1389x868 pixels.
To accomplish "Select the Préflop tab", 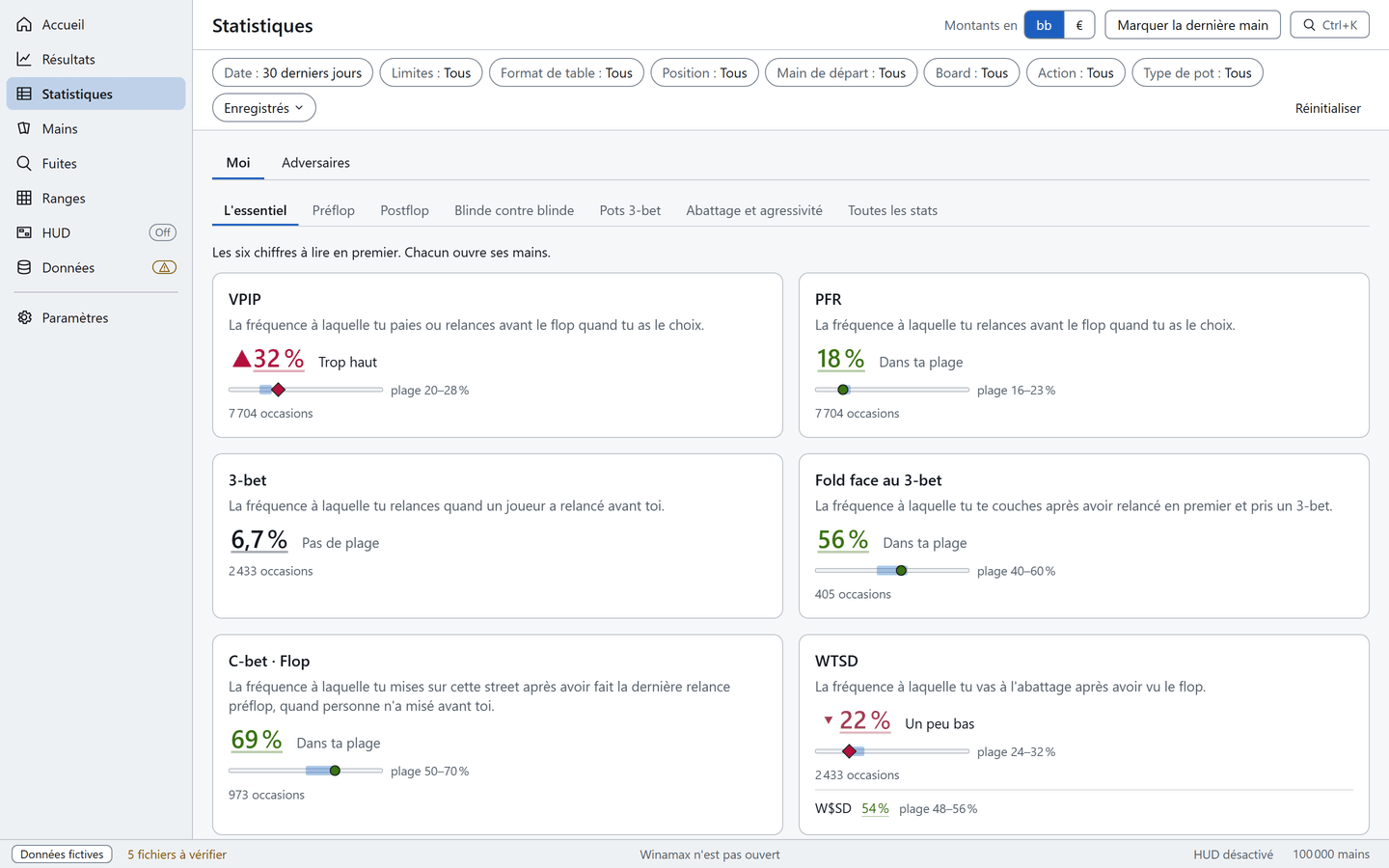I will click(x=334, y=210).
